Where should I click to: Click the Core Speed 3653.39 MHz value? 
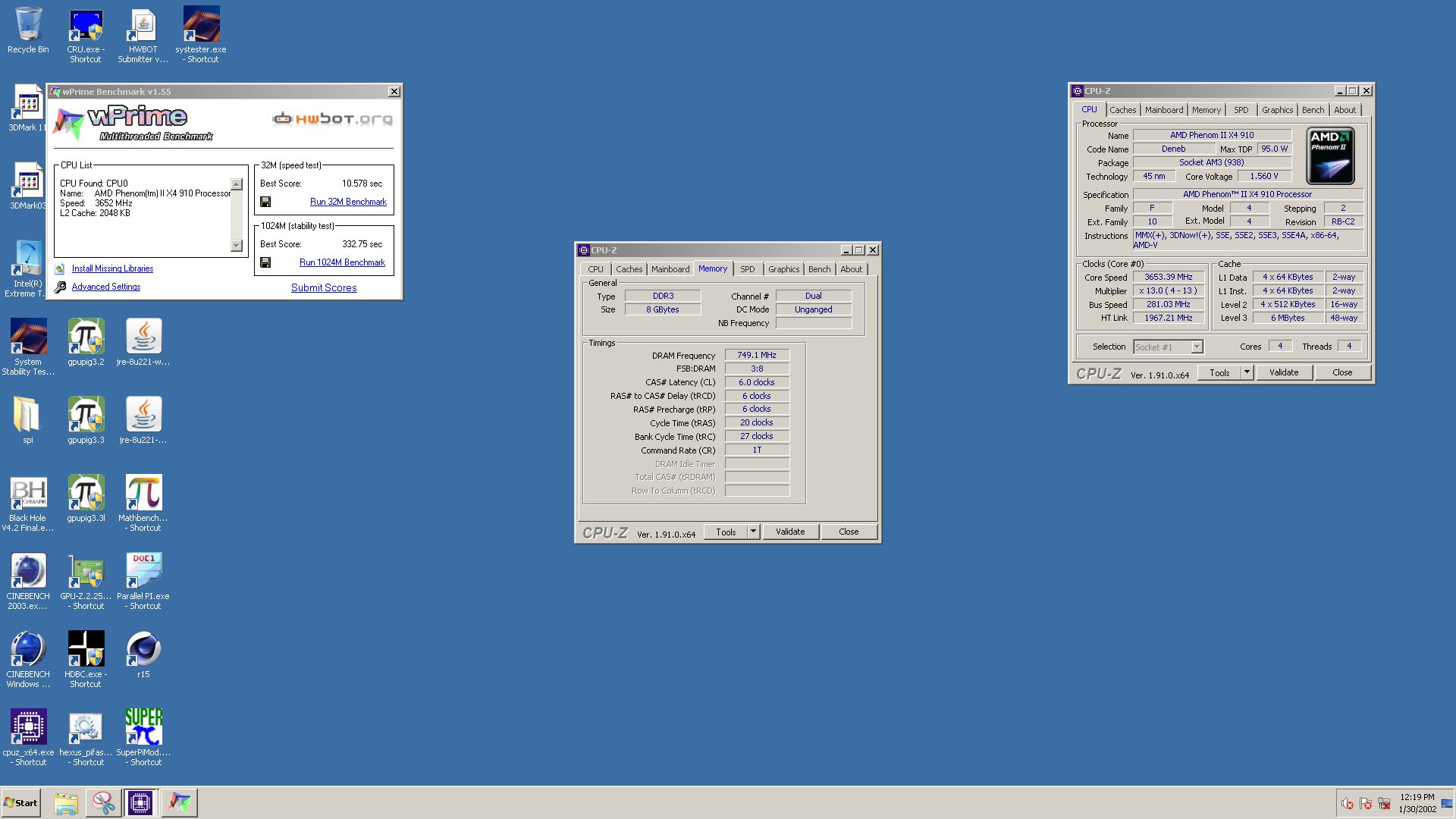point(1168,277)
